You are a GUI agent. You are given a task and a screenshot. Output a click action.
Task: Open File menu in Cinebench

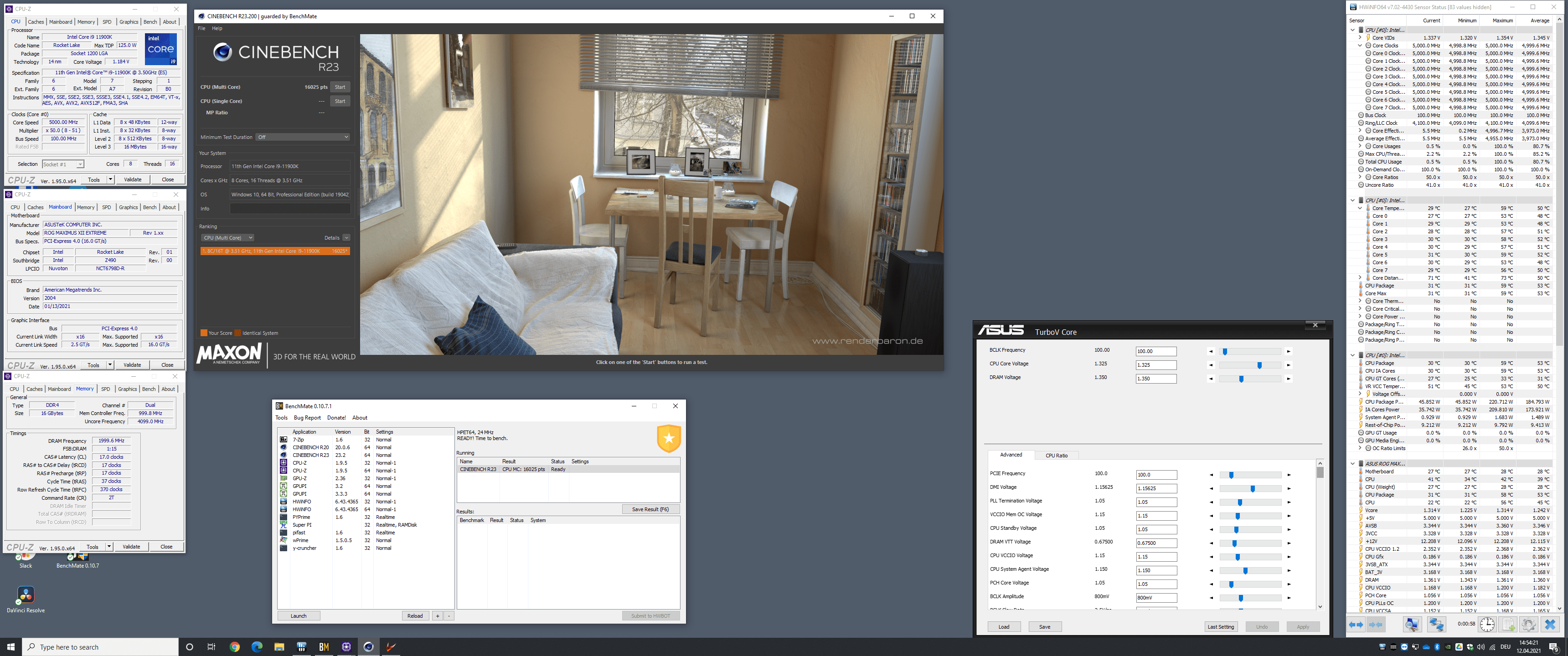click(201, 29)
